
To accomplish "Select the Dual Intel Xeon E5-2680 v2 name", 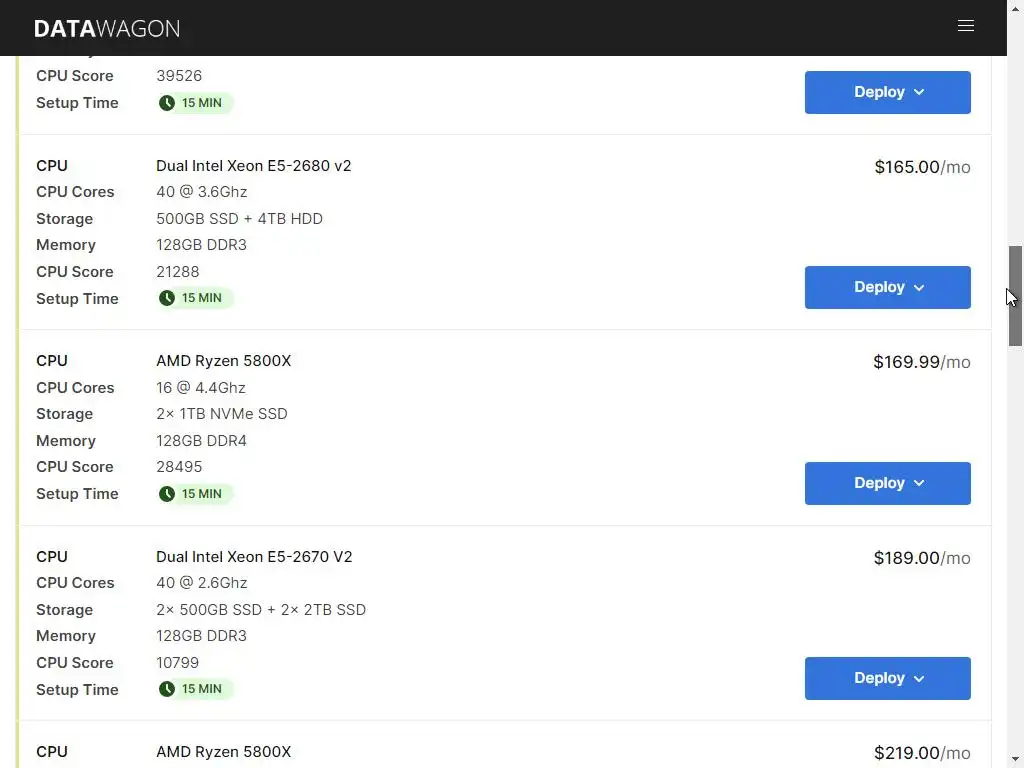I will [x=254, y=166].
